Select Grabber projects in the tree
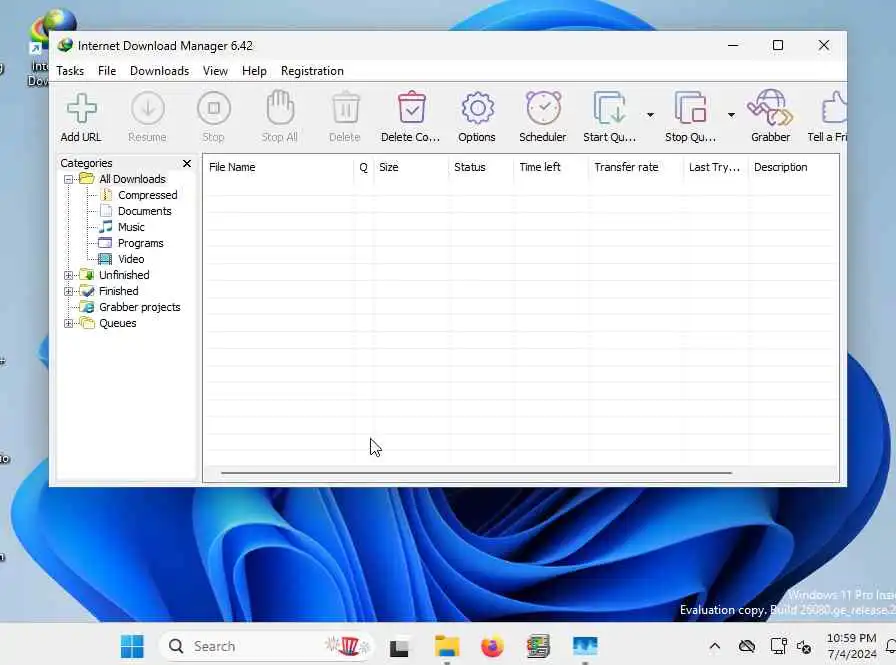This screenshot has height=665, width=896. click(139, 307)
